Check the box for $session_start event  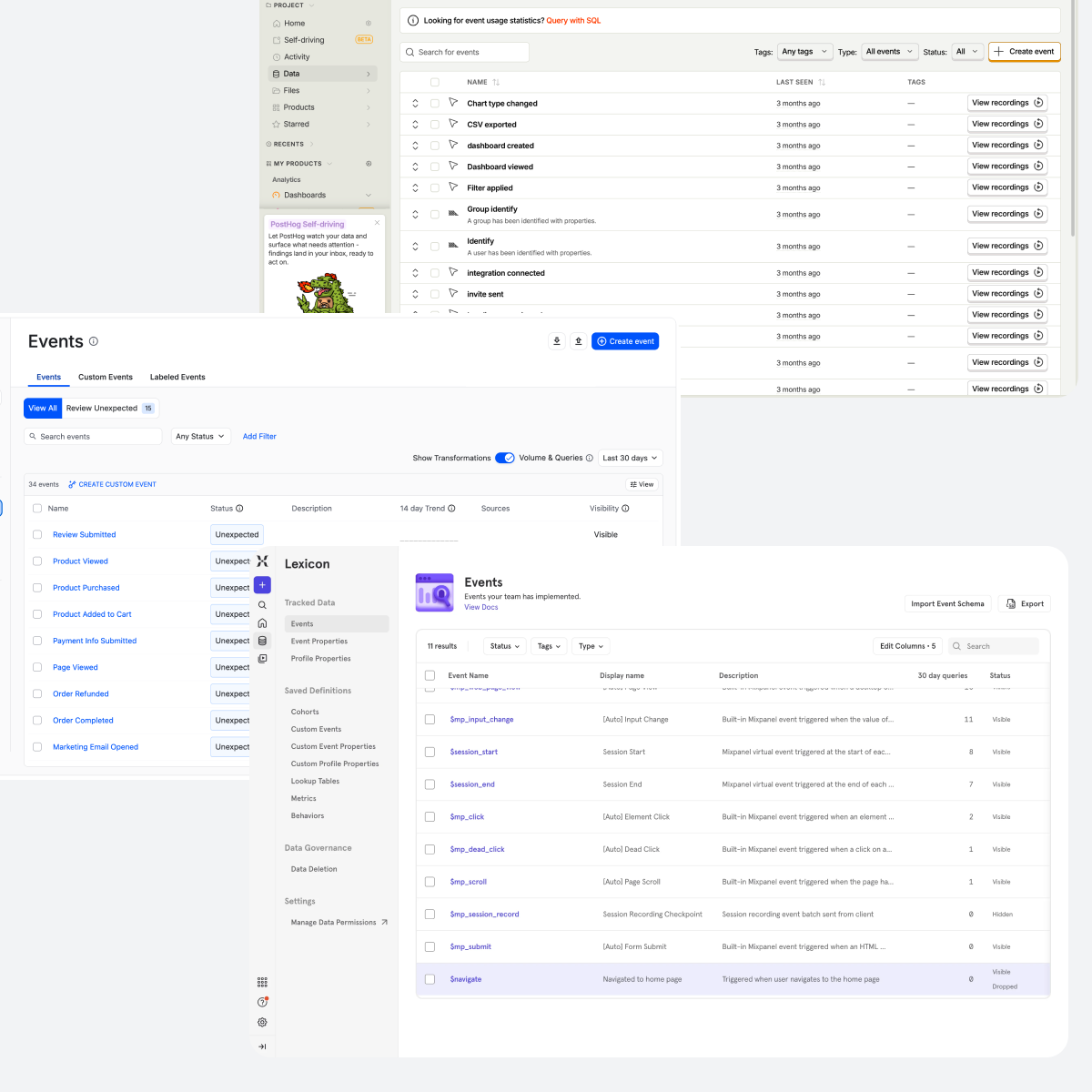pos(430,752)
